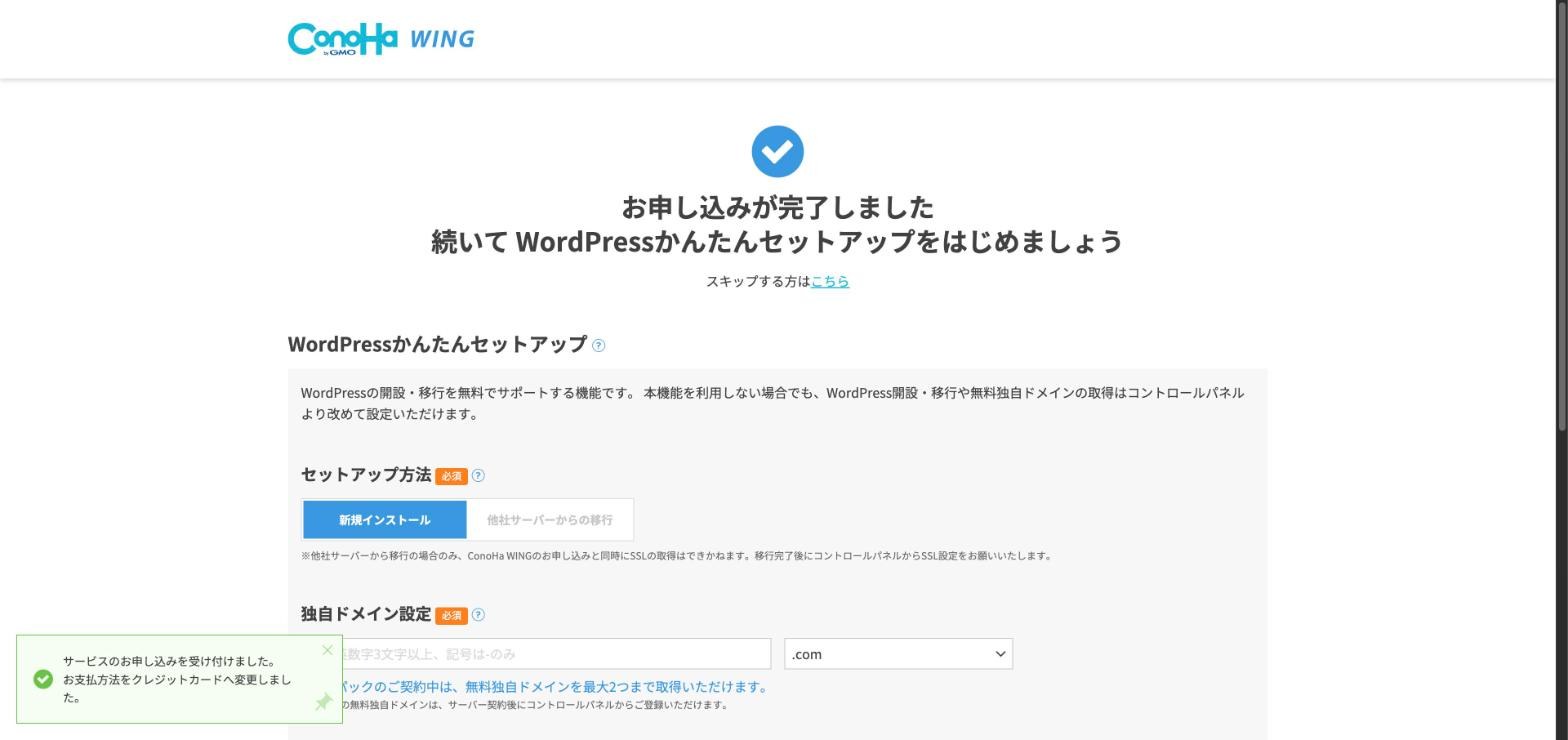Screen dimensions: 1568x740
Task: Click help icon next to 独自ドメイン設定
Action: [478, 615]
